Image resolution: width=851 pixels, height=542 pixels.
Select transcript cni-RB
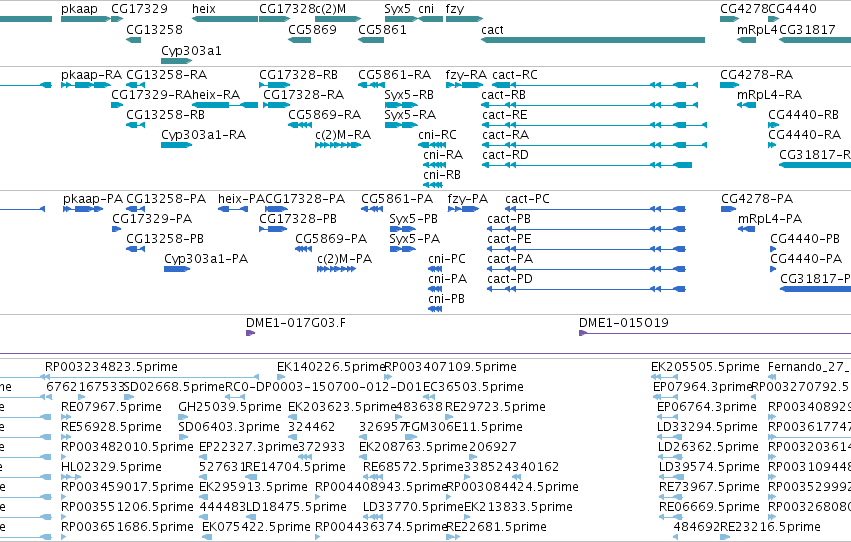(442, 175)
